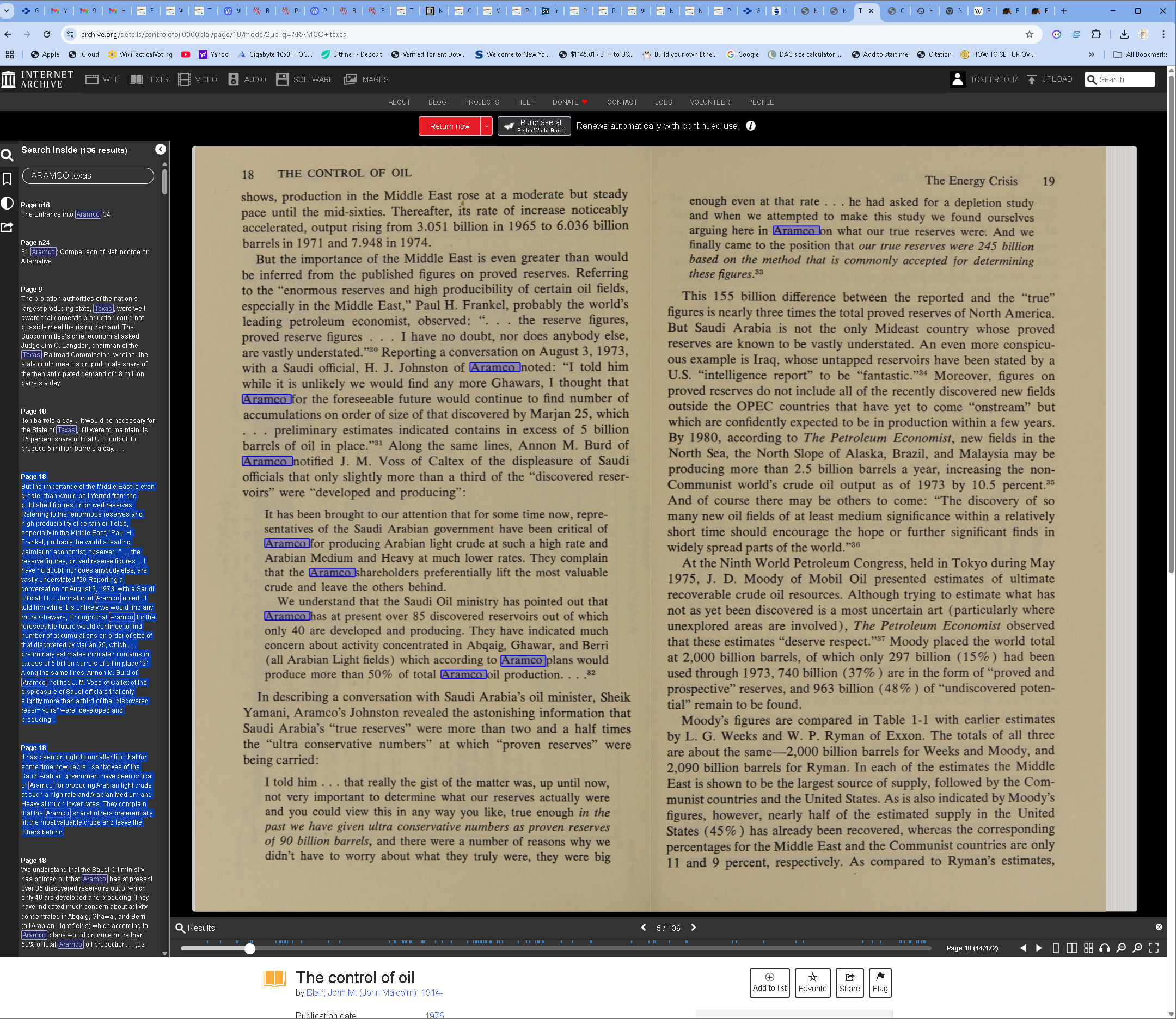Open the apps grid icon in bookmarks bar
Image resolution: width=1176 pixels, height=1019 pixels.
10,54
